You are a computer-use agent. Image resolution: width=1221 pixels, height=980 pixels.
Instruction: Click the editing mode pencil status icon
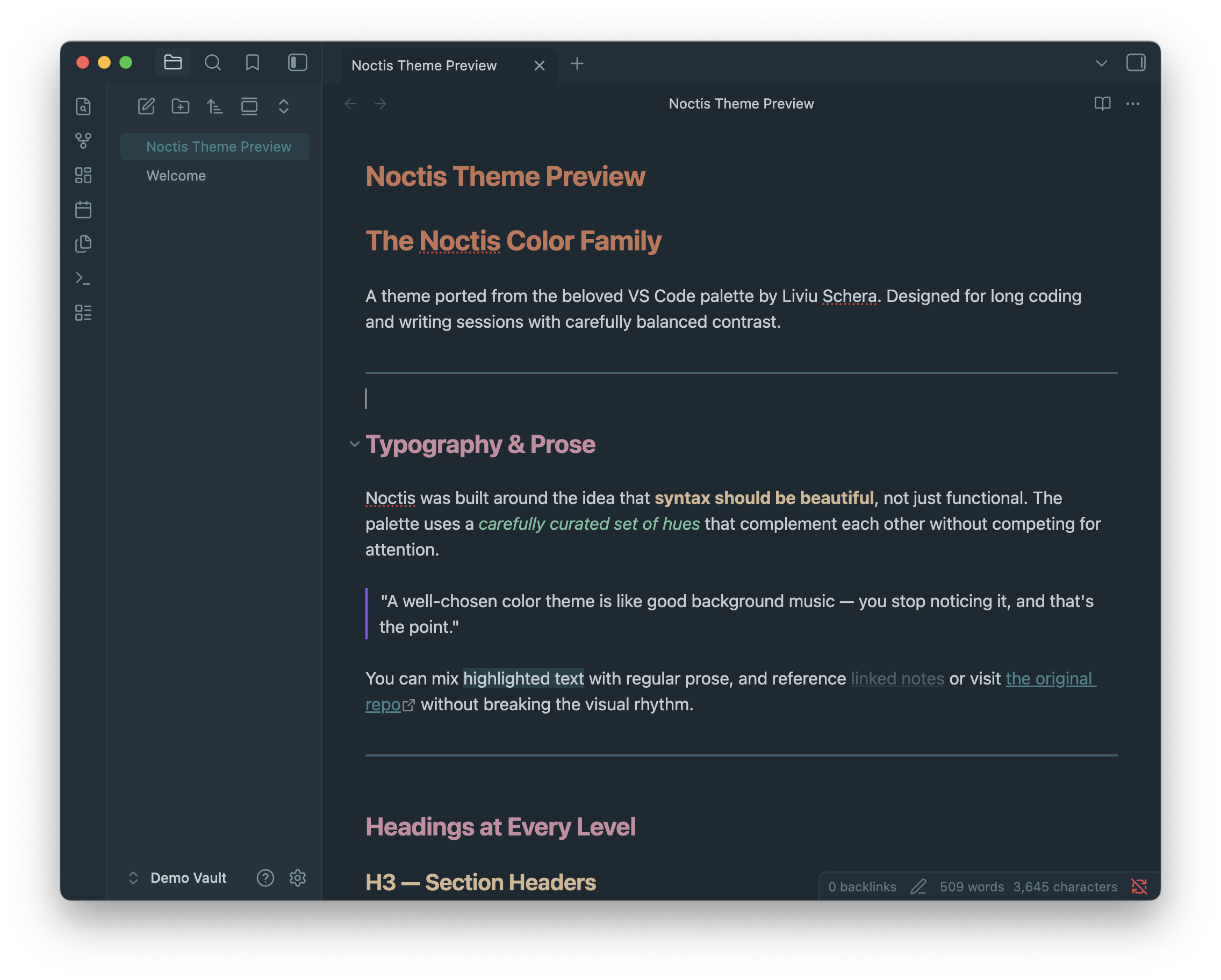click(x=918, y=887)
